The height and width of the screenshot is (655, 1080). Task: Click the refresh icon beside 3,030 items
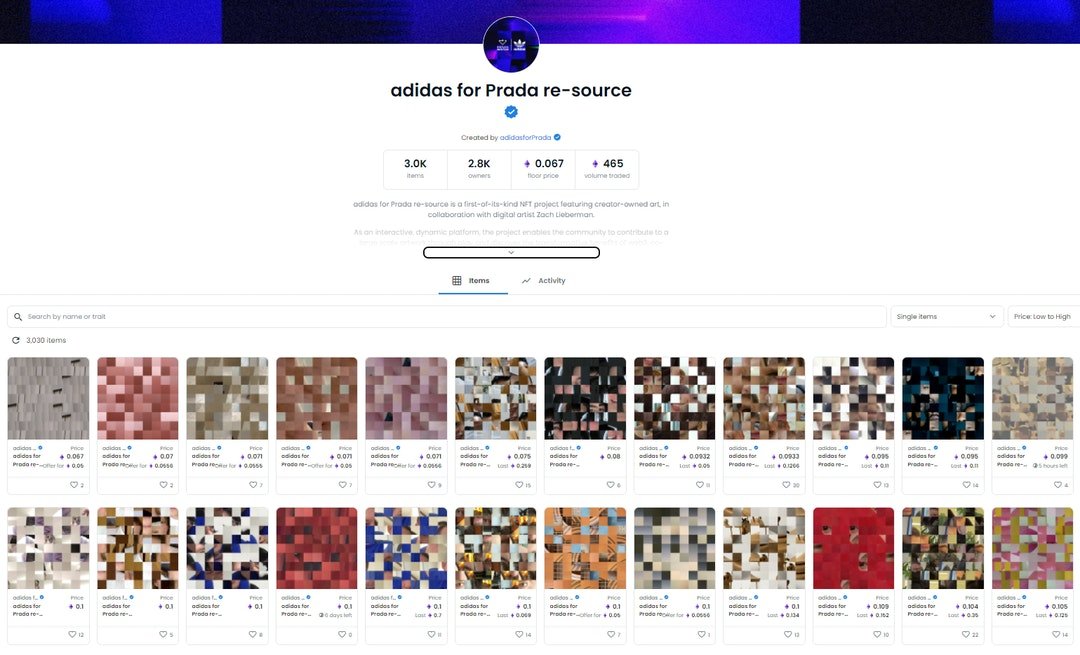[16, 340]
